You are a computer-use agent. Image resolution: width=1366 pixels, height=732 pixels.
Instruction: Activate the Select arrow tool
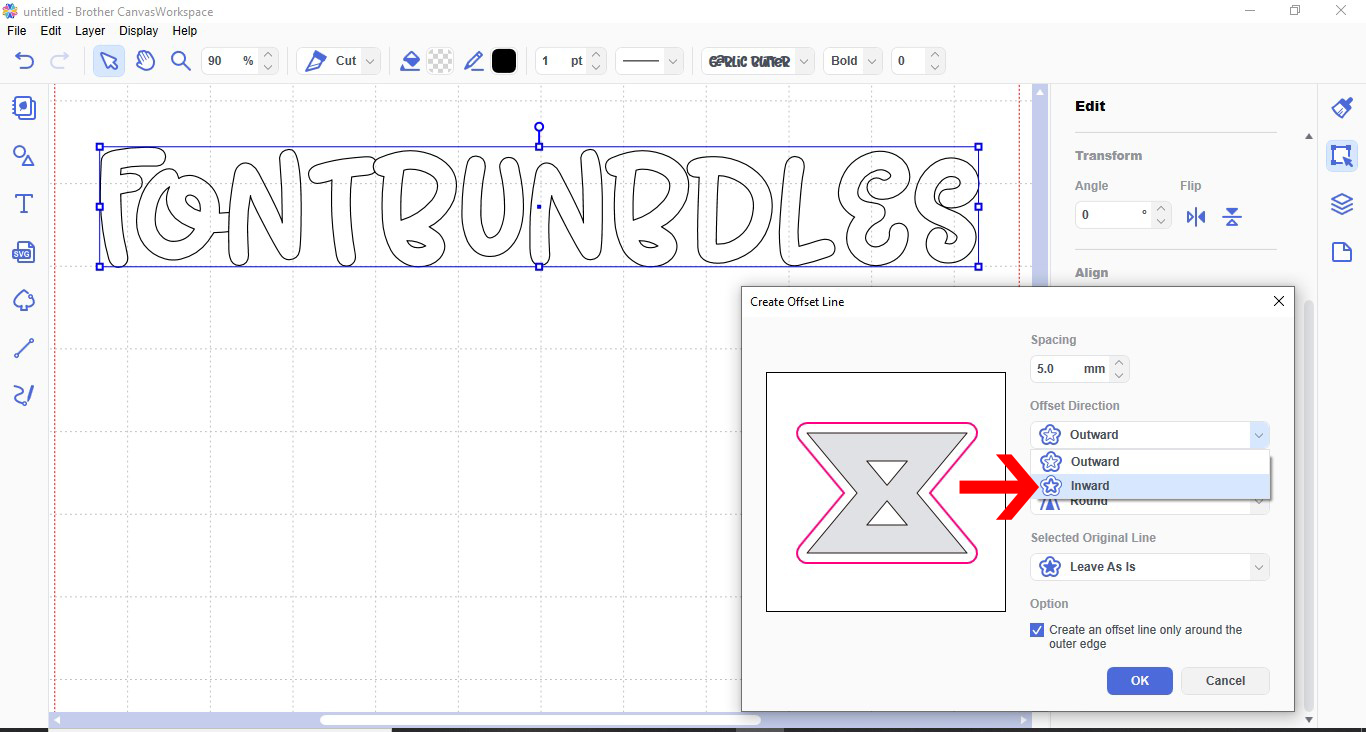coord(109,61)
